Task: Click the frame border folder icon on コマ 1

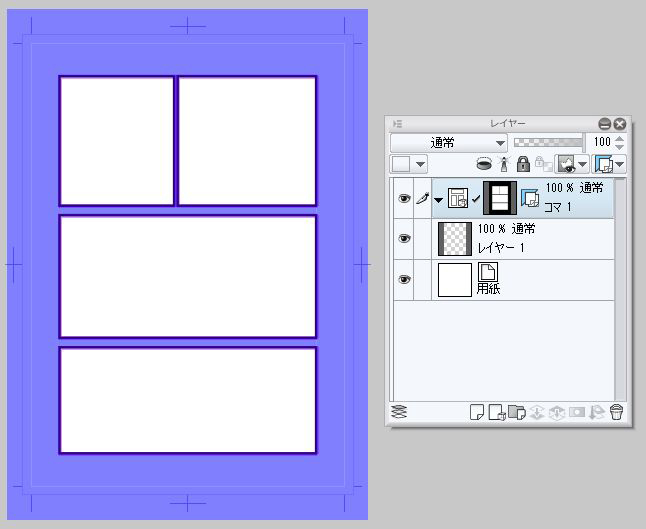Action: pos(458,198)
